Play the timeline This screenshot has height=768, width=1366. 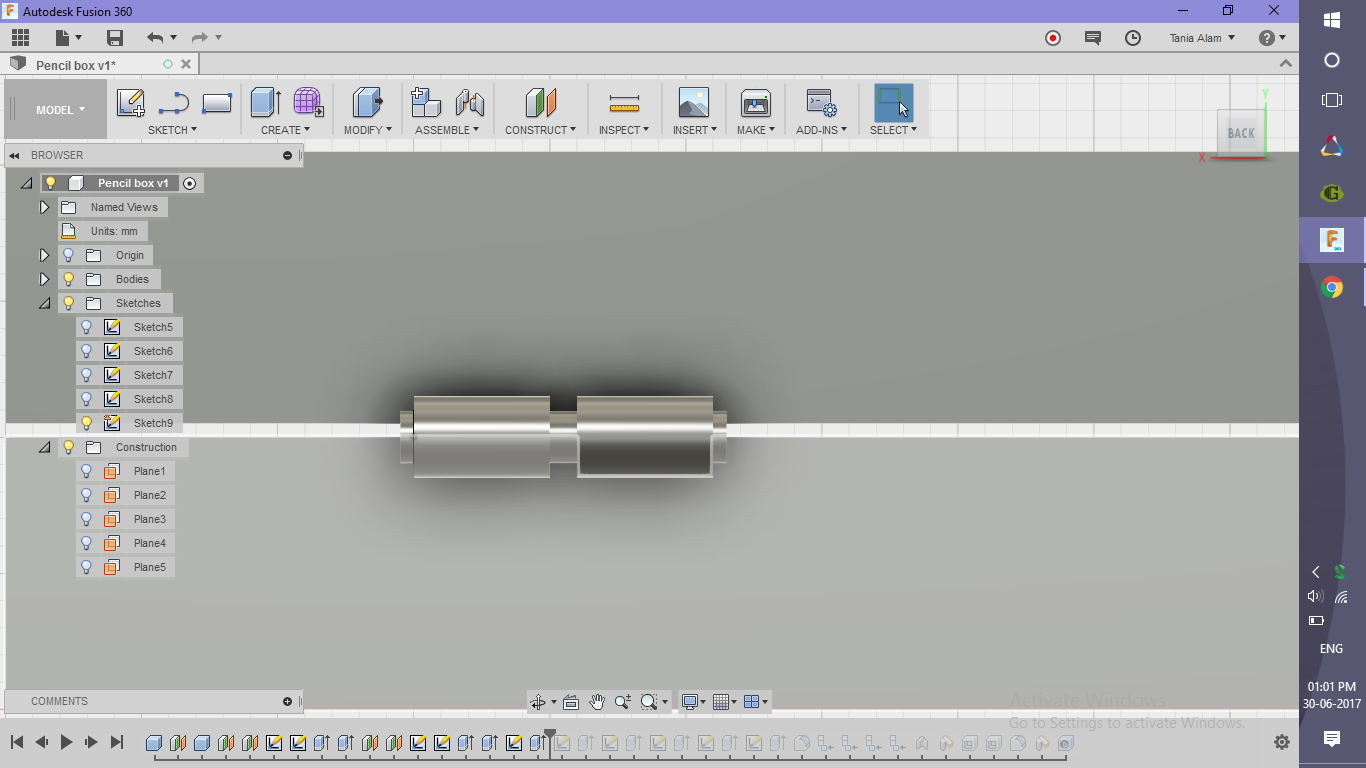[x=67, y=742]
